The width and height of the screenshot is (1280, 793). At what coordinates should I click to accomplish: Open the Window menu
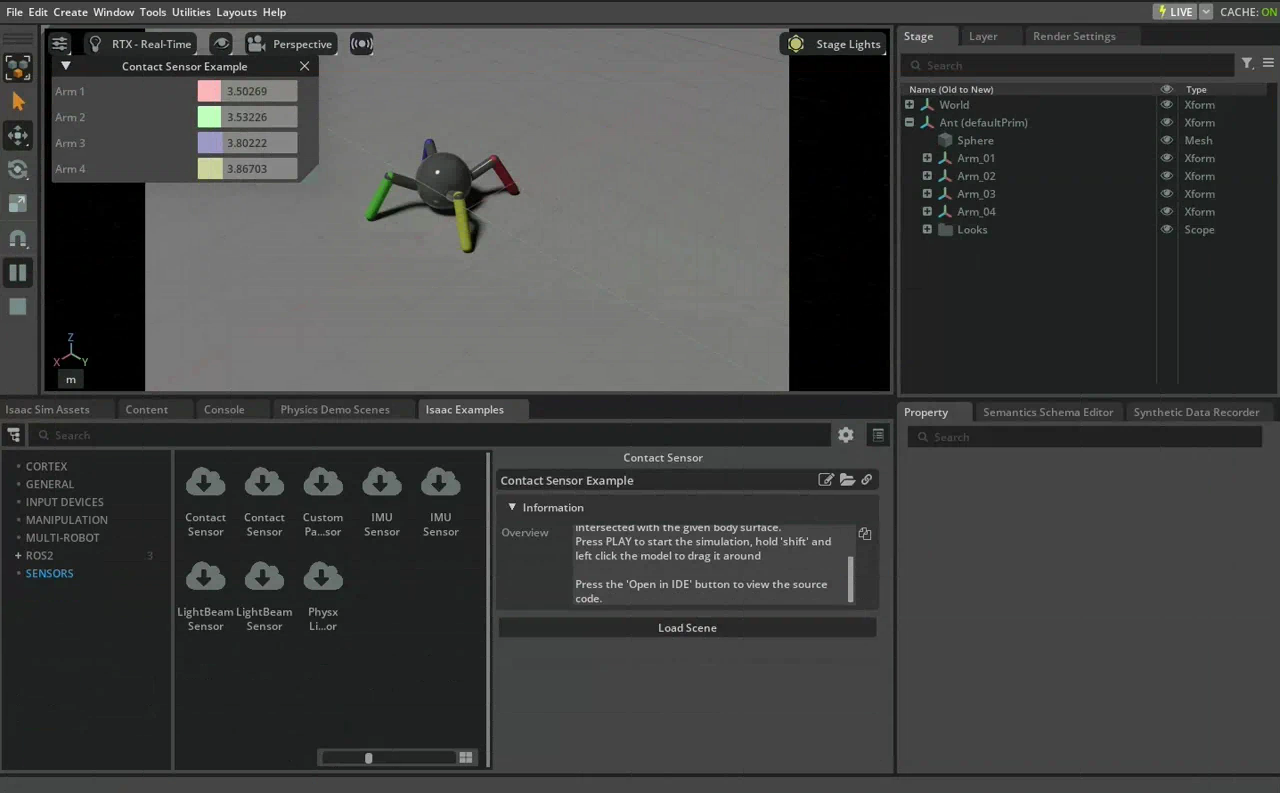tap(113, 12)
